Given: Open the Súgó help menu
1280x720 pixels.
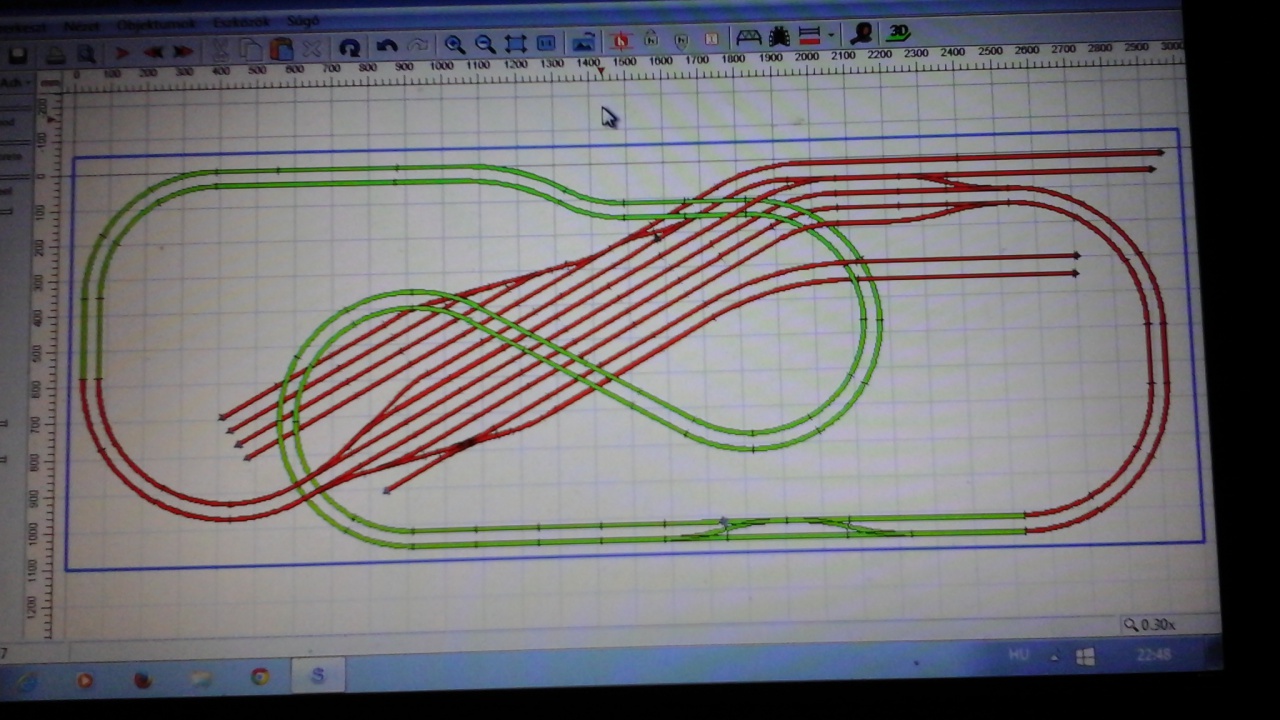Looking at the screenshot, I should pyautogui.click(x=304, y=21).
